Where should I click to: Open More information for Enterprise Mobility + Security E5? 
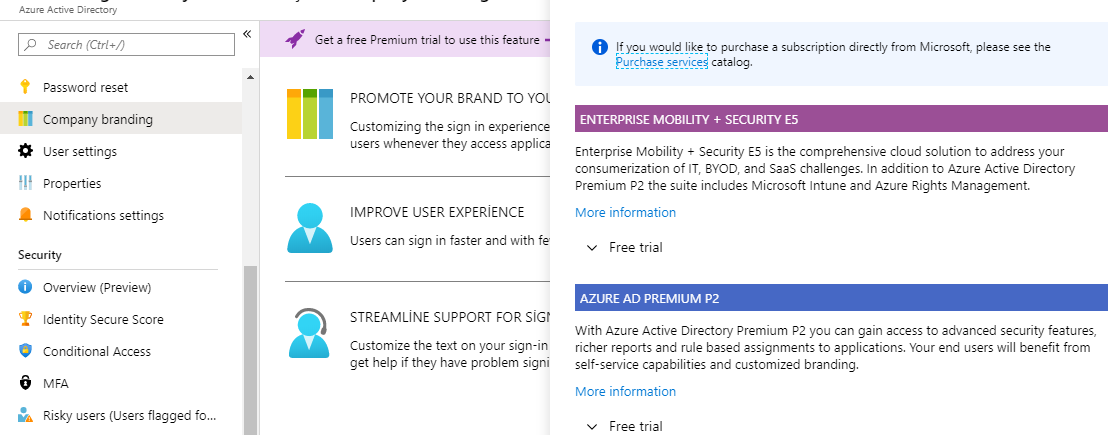[x=625, y=213]
